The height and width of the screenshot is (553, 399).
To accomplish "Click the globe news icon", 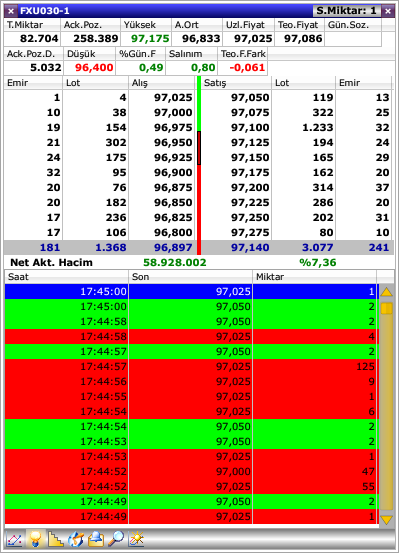I will pyautogui.click(x=76, y=540).
